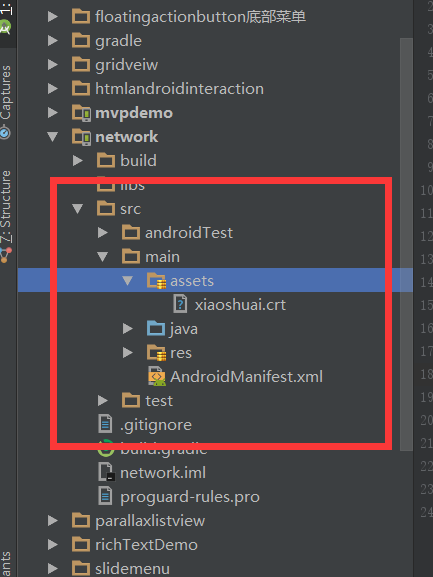Expand the androidTest folder arrow
This screenshot has height=577, width=433.
click(103, 233)
